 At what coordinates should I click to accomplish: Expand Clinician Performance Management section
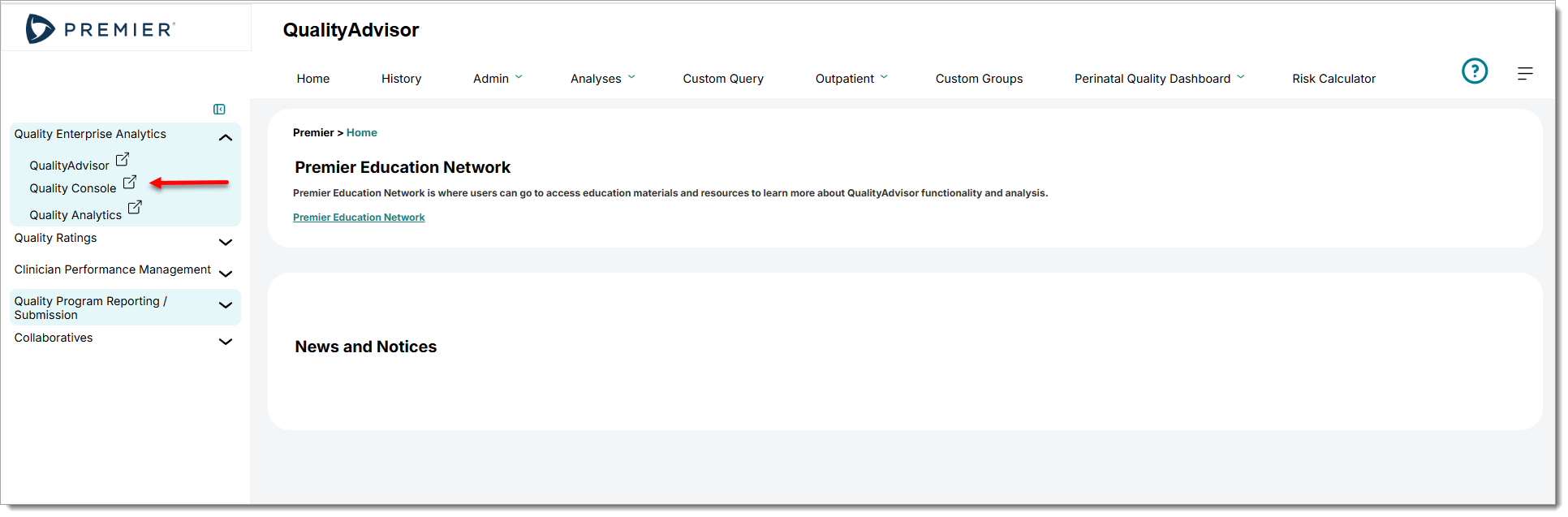point(226,274)
